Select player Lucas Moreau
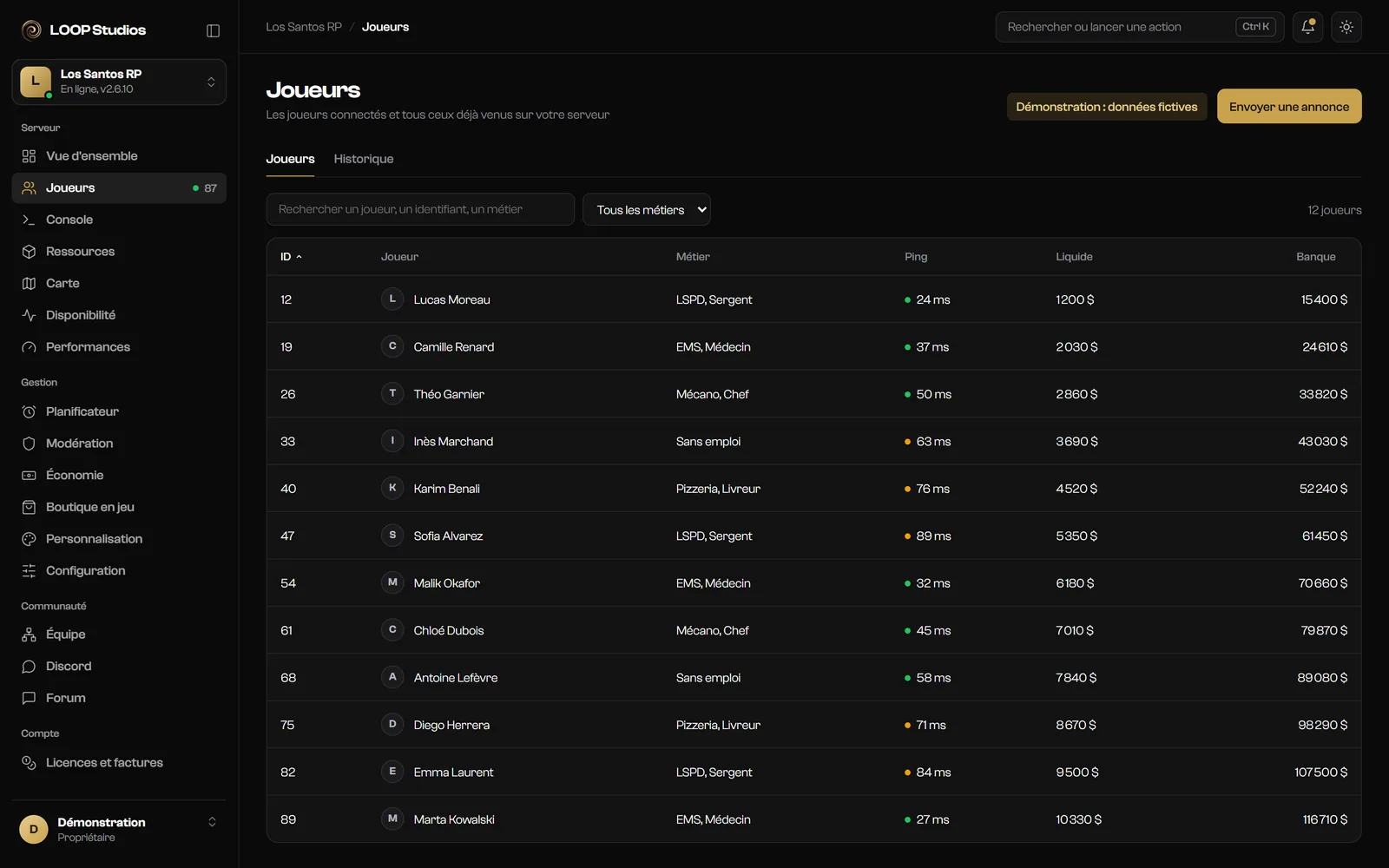This screenshot has height=868, width=1389. (x=451, y=299)
